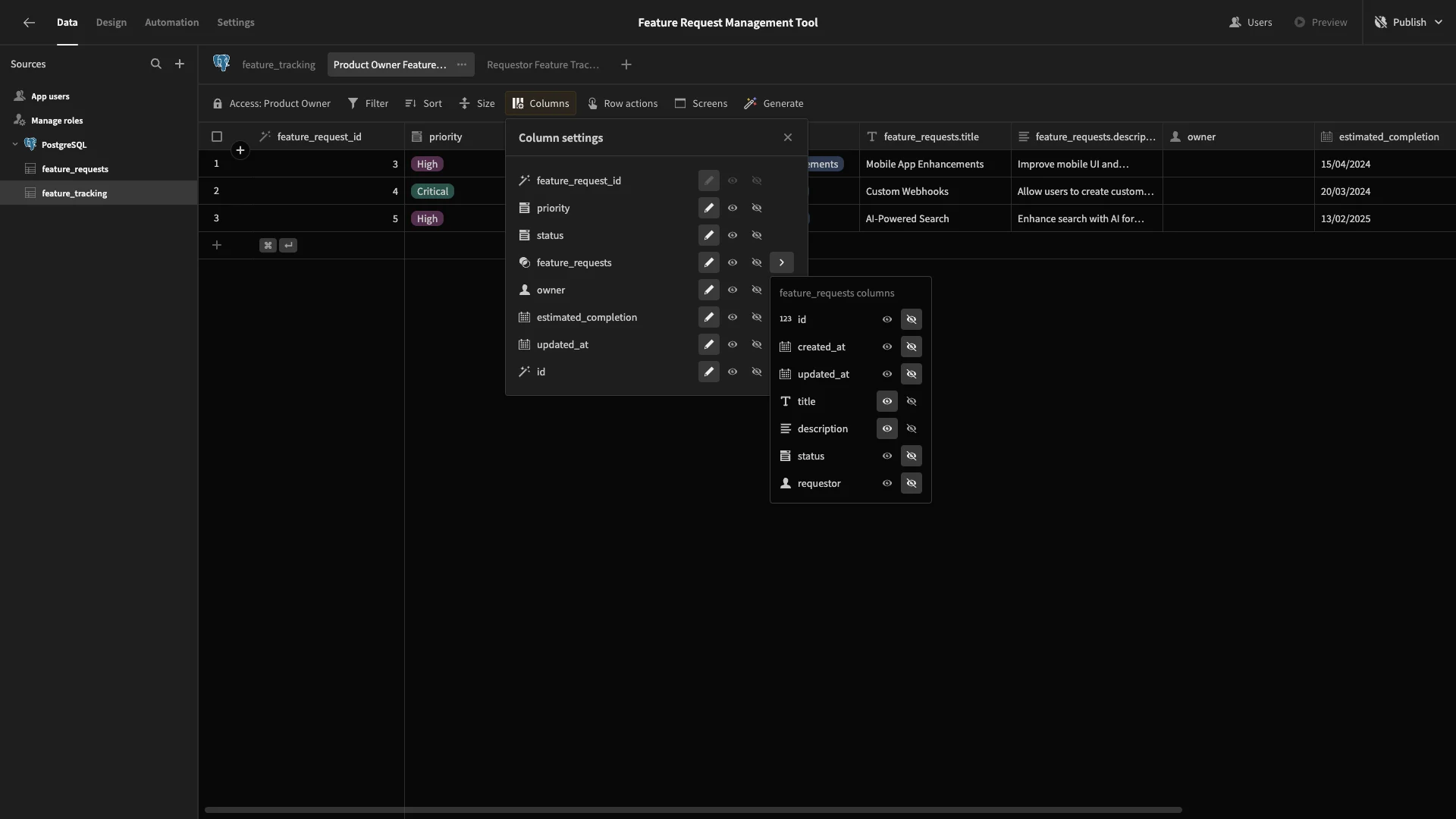Image resolution: width=1456 pixels, height=819 pixels.
Task: Open the Sort toolbar option
Action: tap(423, 103)
